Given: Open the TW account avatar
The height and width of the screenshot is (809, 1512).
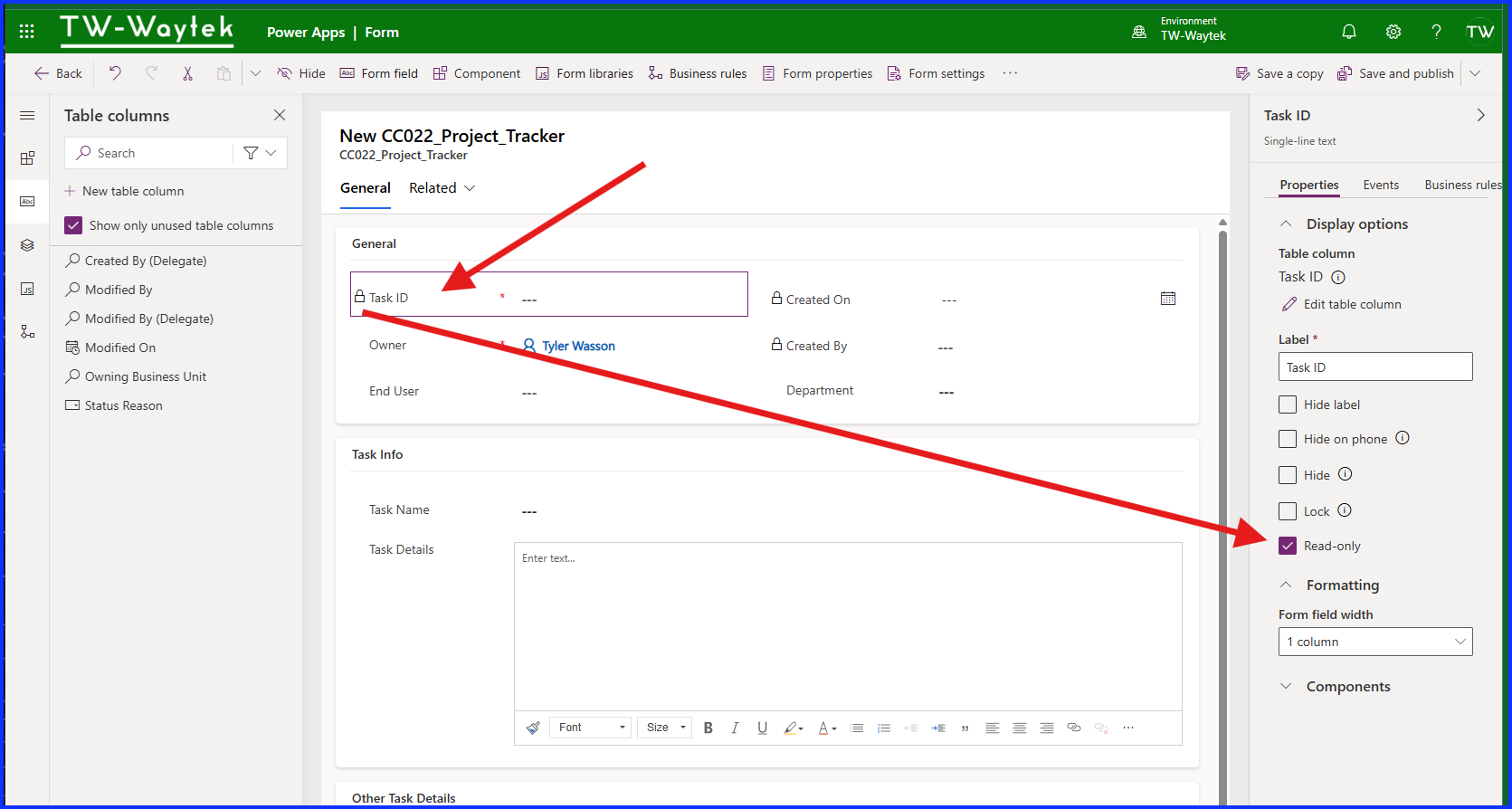Looking at the screenshot, I should 1480,32.
